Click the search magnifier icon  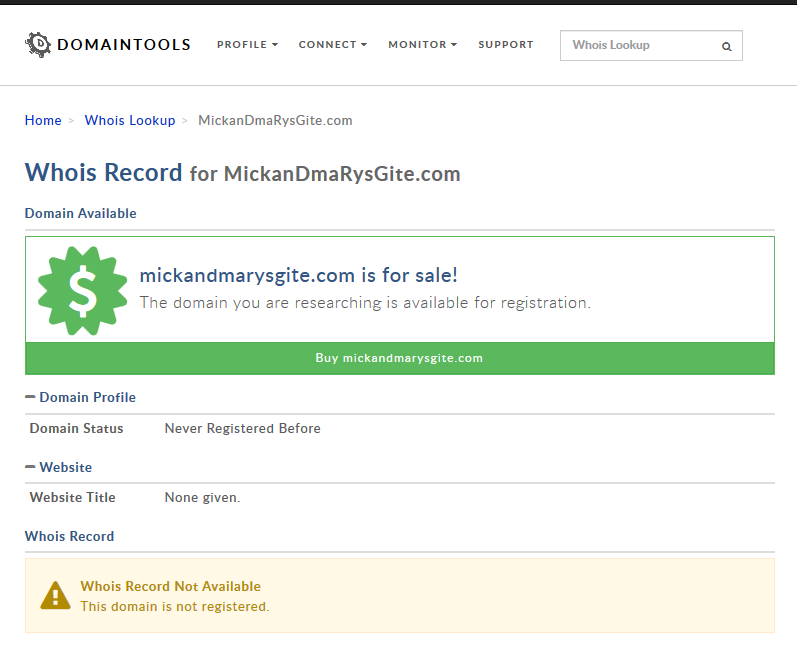coord(726,46)
